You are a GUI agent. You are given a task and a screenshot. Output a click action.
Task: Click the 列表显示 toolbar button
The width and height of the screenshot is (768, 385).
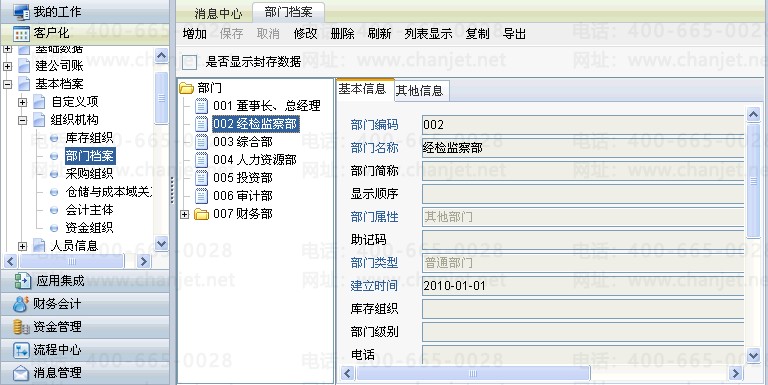coord(428,34)
